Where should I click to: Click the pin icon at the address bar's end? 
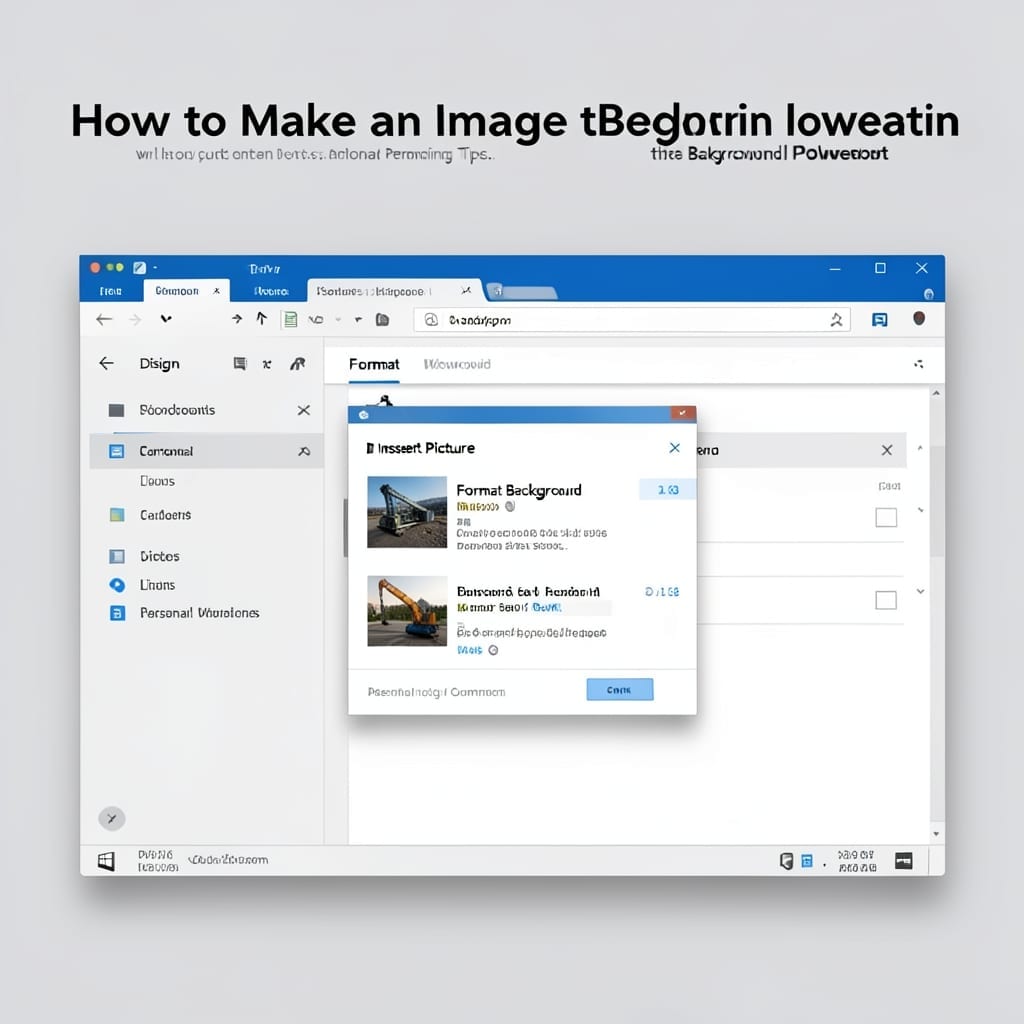click(836, 319)
